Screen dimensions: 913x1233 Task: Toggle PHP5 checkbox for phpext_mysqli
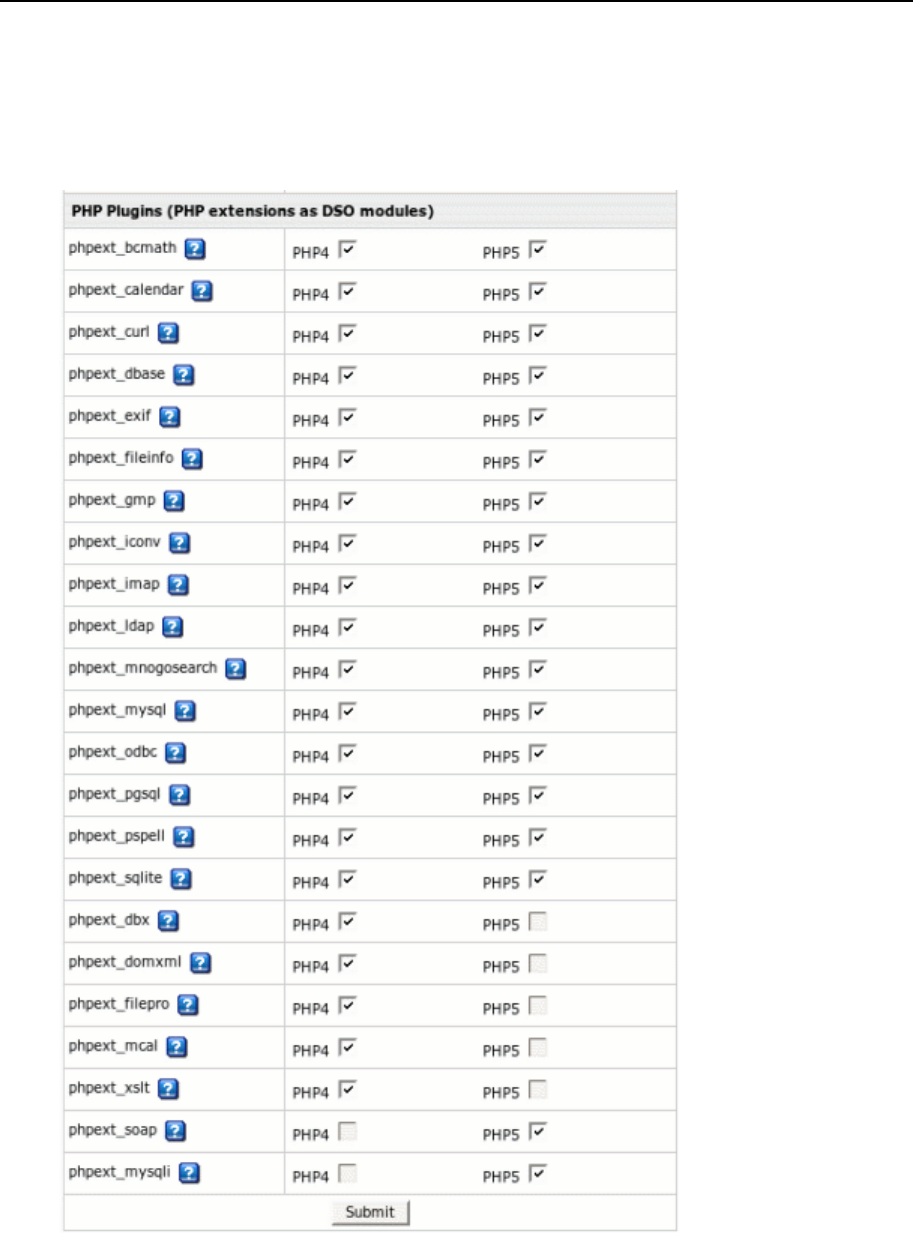coord(538,1173)
